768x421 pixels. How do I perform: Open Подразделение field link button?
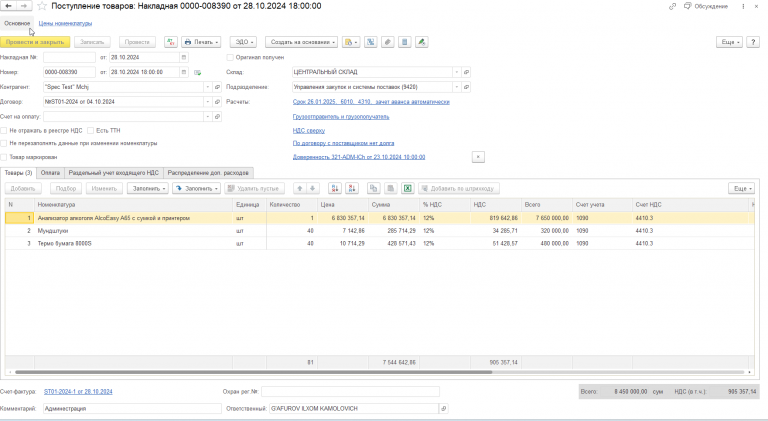(x=466, y=87)
